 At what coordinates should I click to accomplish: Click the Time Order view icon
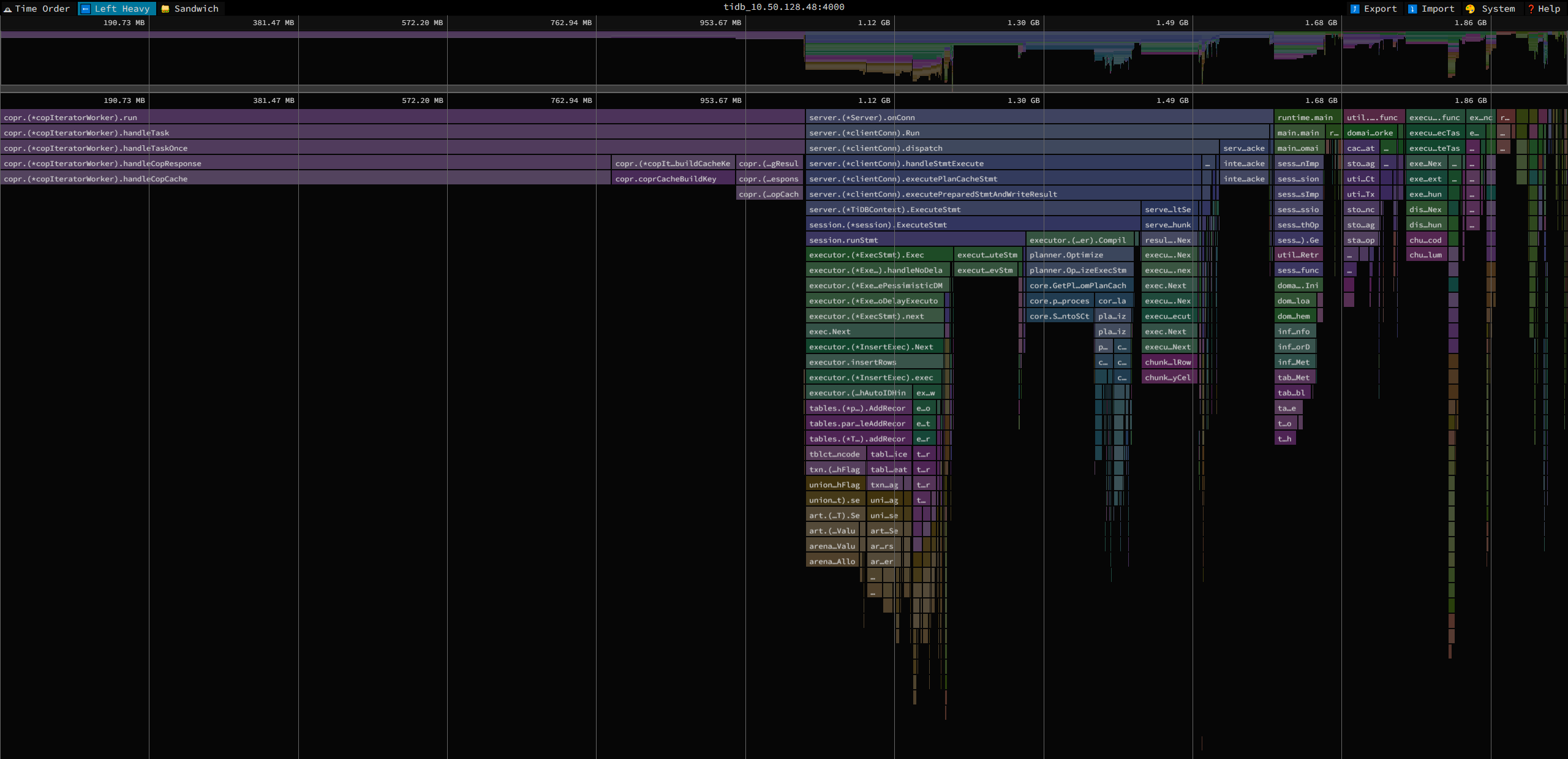pyautogui.click(x=7, y=9)
